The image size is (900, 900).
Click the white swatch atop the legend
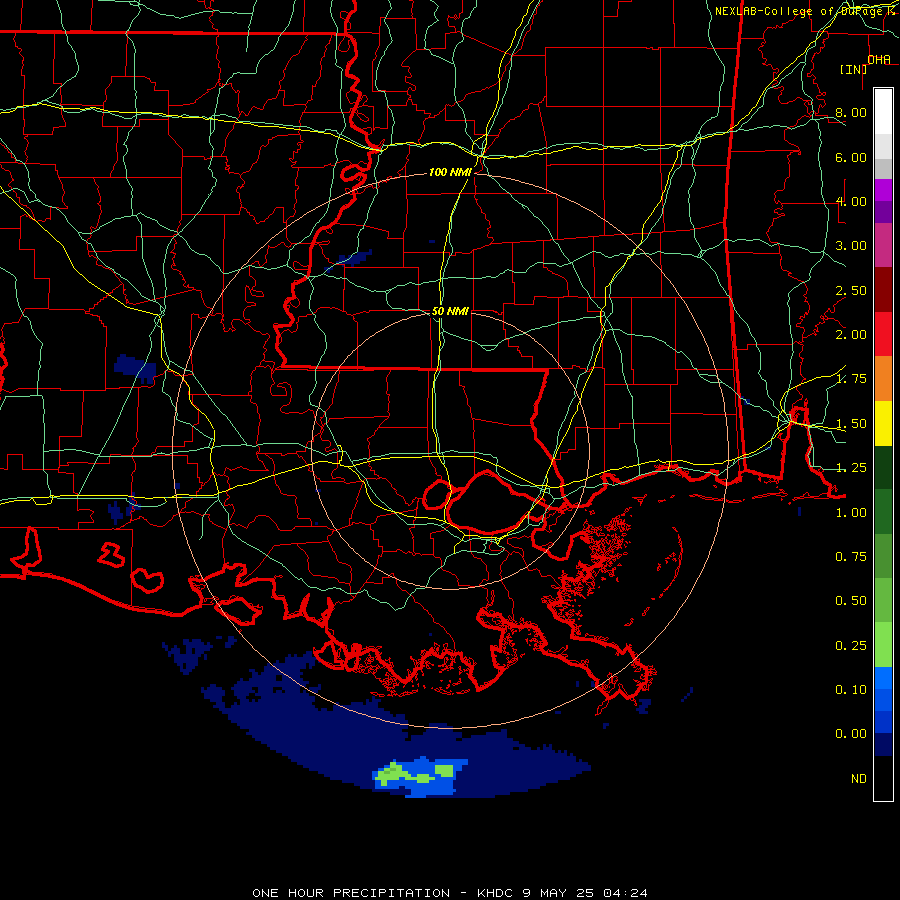point(883,111)
